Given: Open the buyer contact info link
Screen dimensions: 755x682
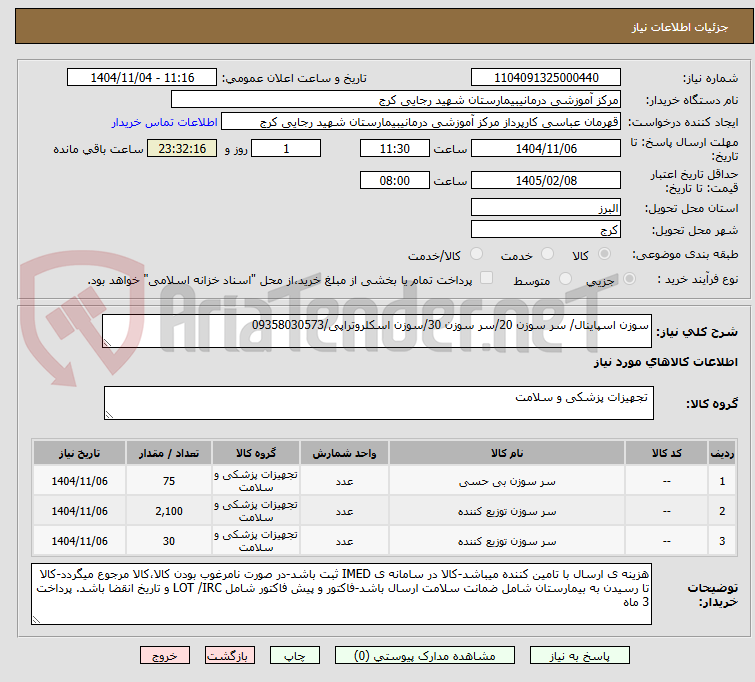Looking at the screenshot, I should coord(165,122).
